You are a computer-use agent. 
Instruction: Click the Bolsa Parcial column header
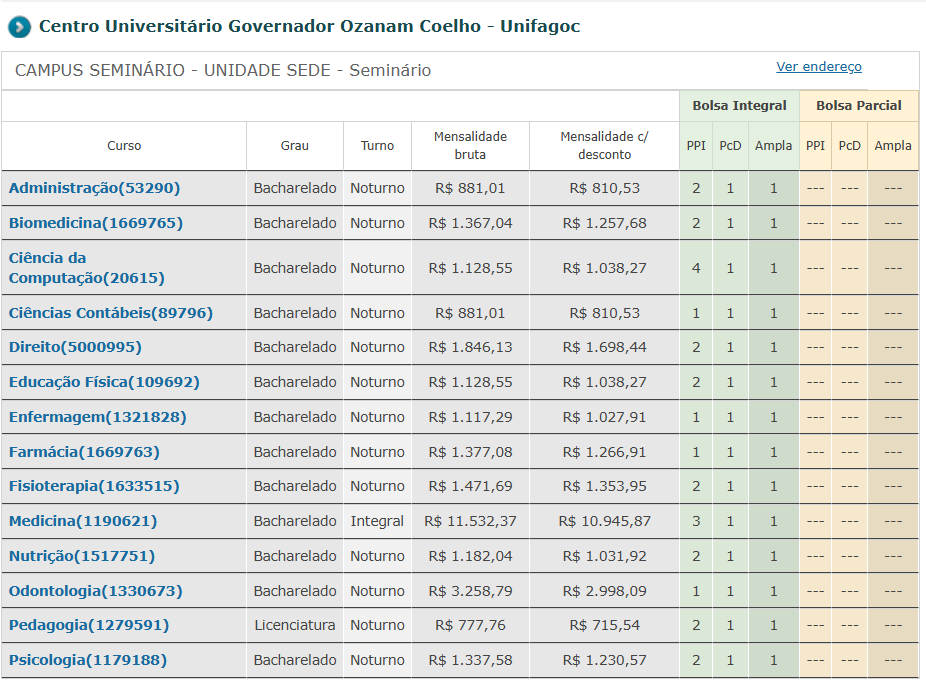pyautogui.click(x=858, y=106)
